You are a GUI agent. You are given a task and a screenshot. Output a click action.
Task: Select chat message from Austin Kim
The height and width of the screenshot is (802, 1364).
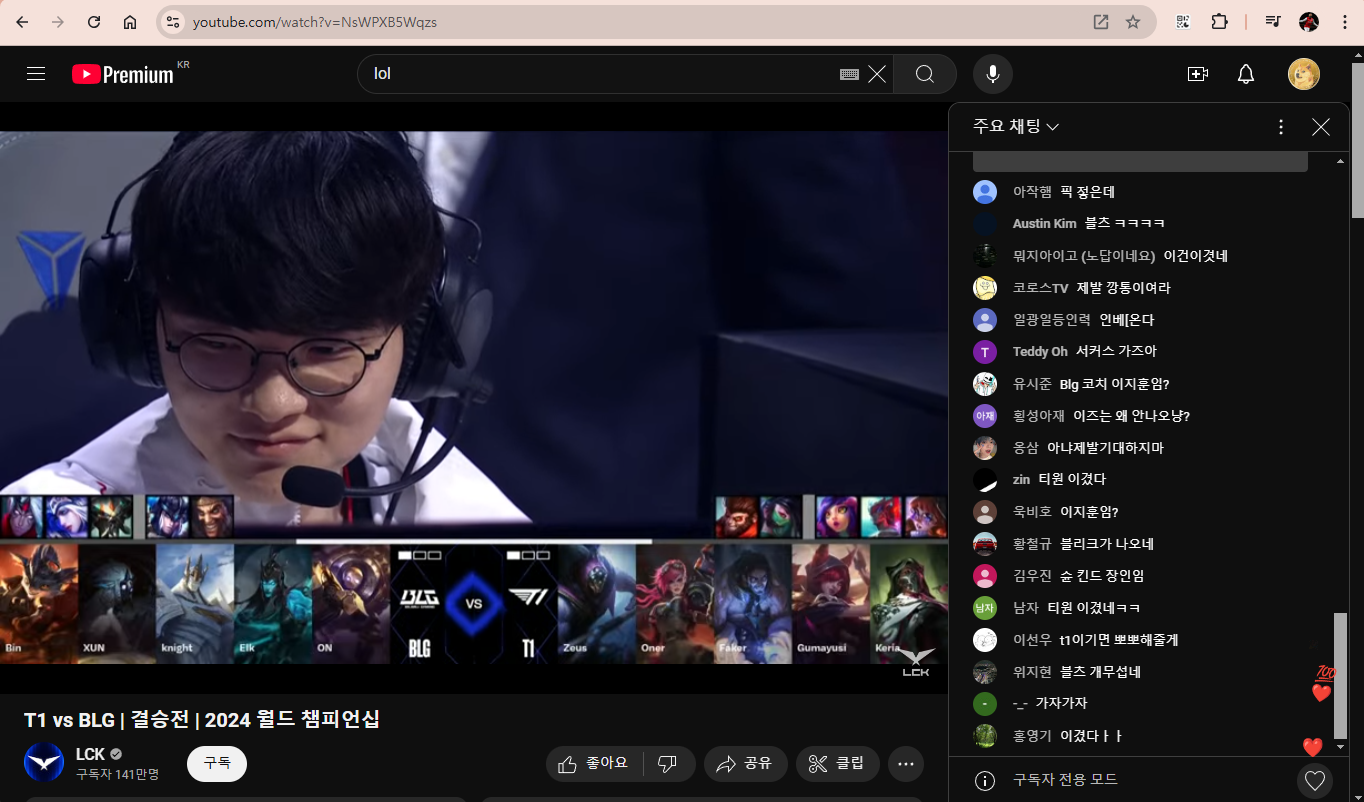[1125, 223]
